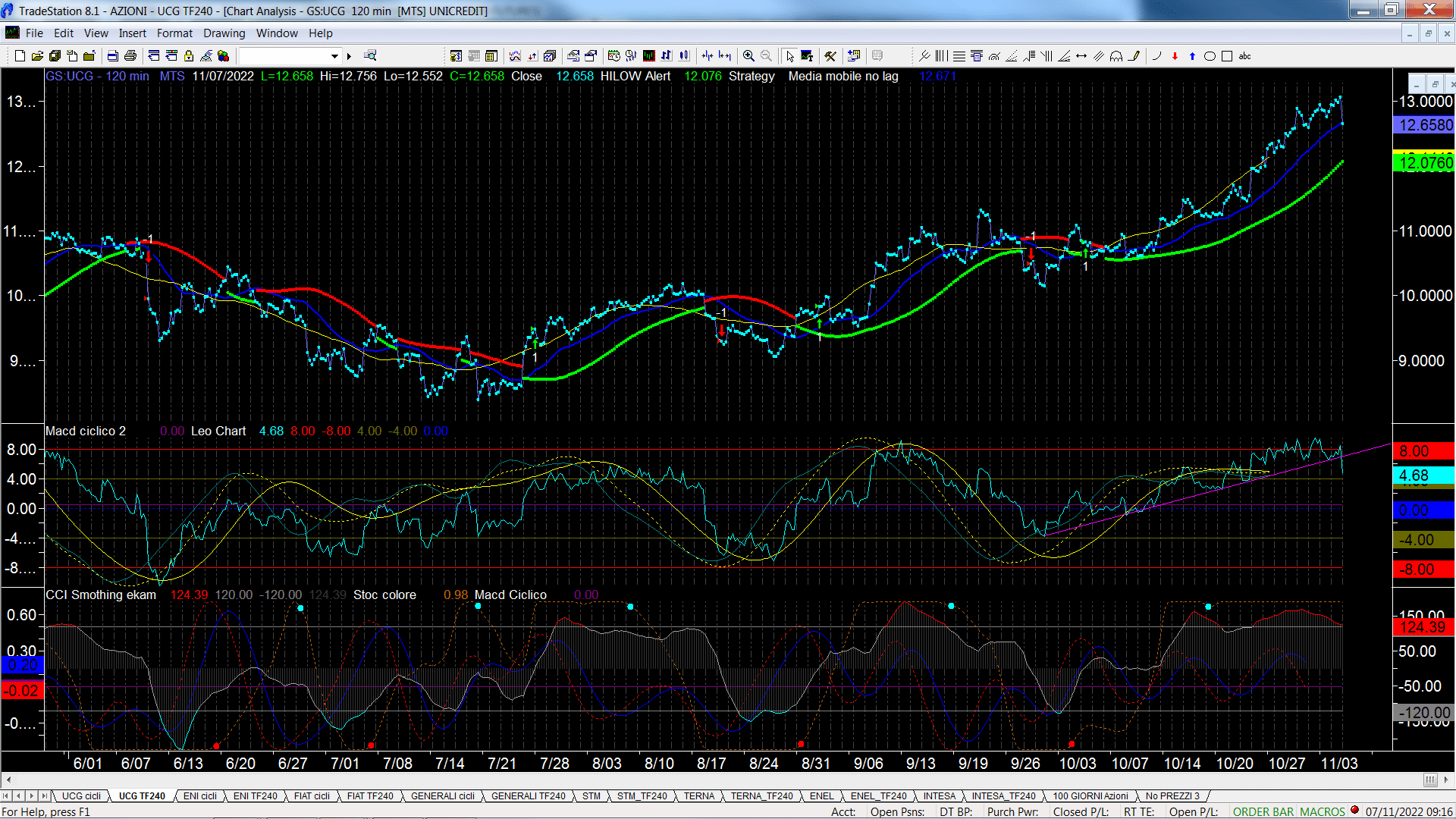Switch to the GENERALI cicli tab

(443, 796)
